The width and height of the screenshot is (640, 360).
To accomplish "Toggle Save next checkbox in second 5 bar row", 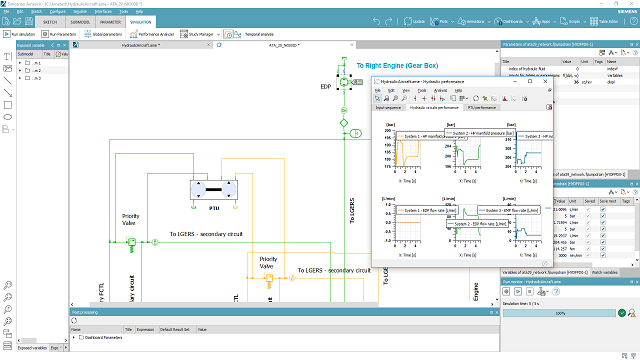I will pos(603,229).
